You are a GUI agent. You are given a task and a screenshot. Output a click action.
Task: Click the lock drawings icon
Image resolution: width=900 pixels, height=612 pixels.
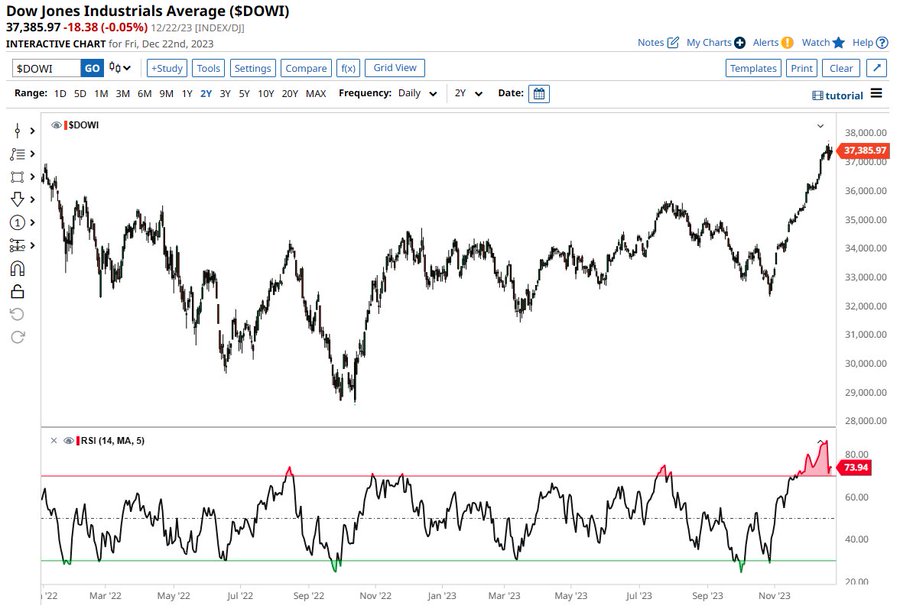(17, 292)
